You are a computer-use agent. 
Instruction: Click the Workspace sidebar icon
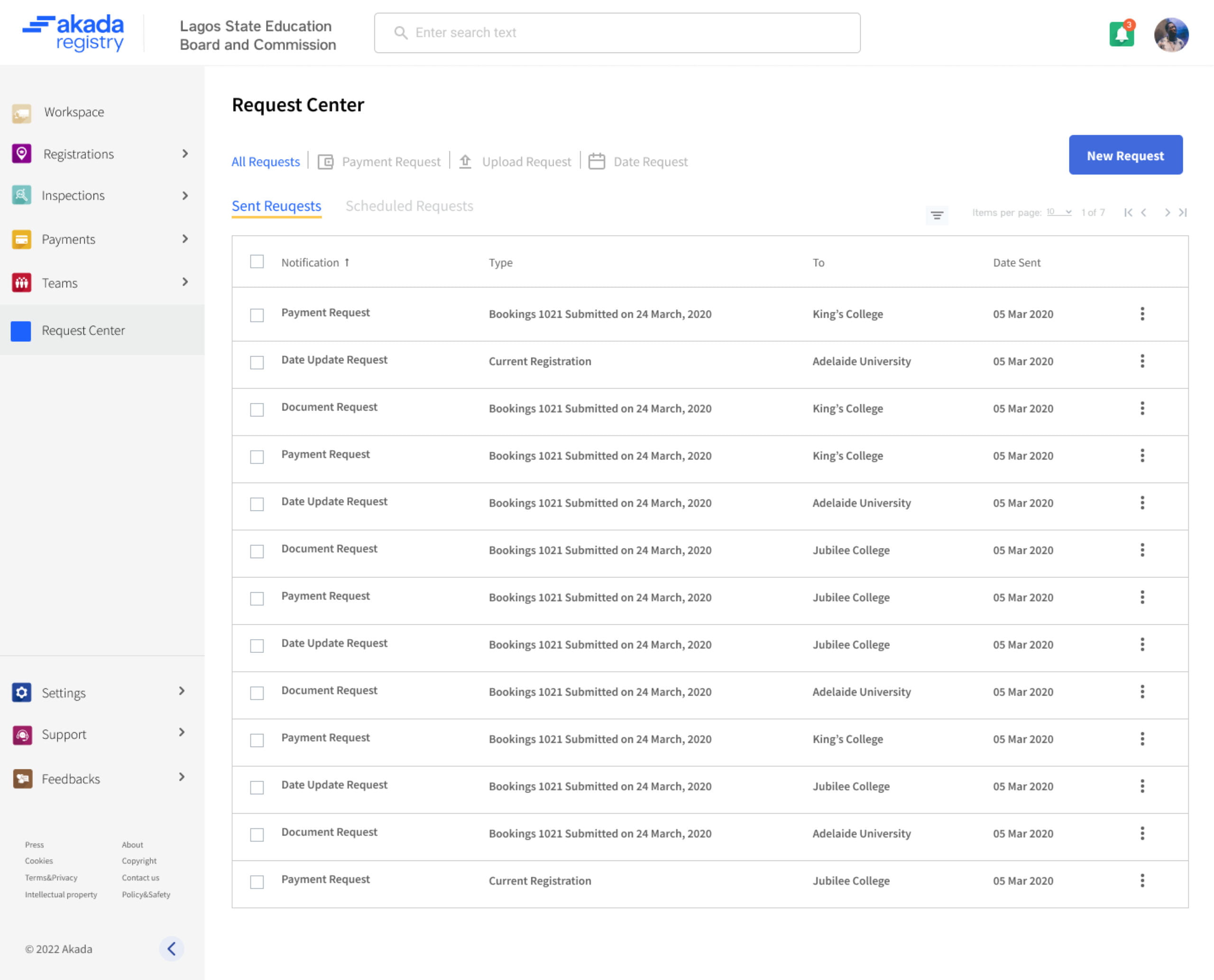pyautogui.click(x=22, y=112)
